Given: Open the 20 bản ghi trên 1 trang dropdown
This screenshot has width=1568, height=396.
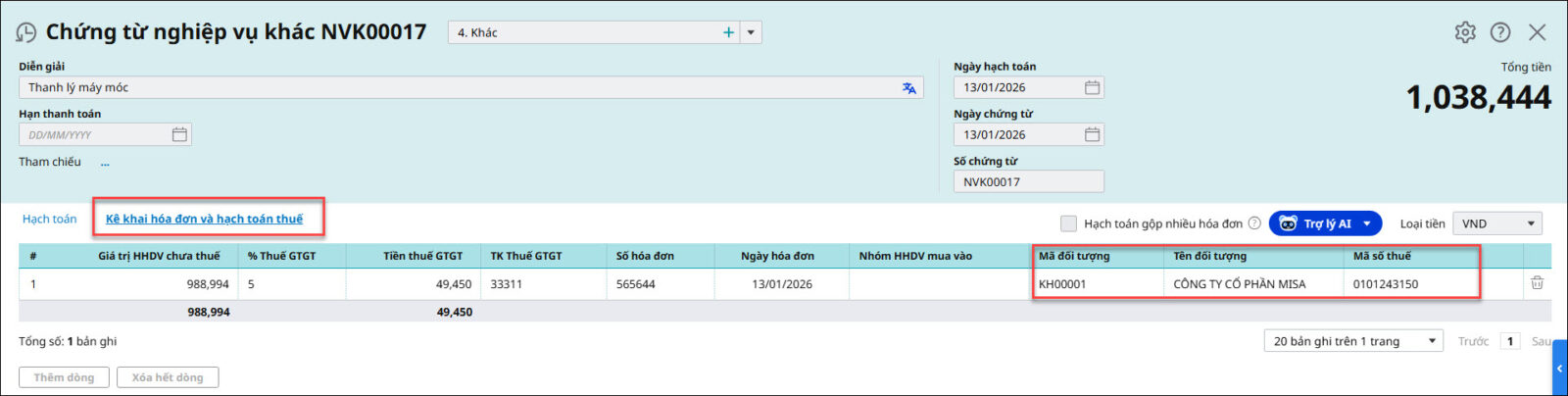Looking at the screenshot, I should tap(1353, 341).
